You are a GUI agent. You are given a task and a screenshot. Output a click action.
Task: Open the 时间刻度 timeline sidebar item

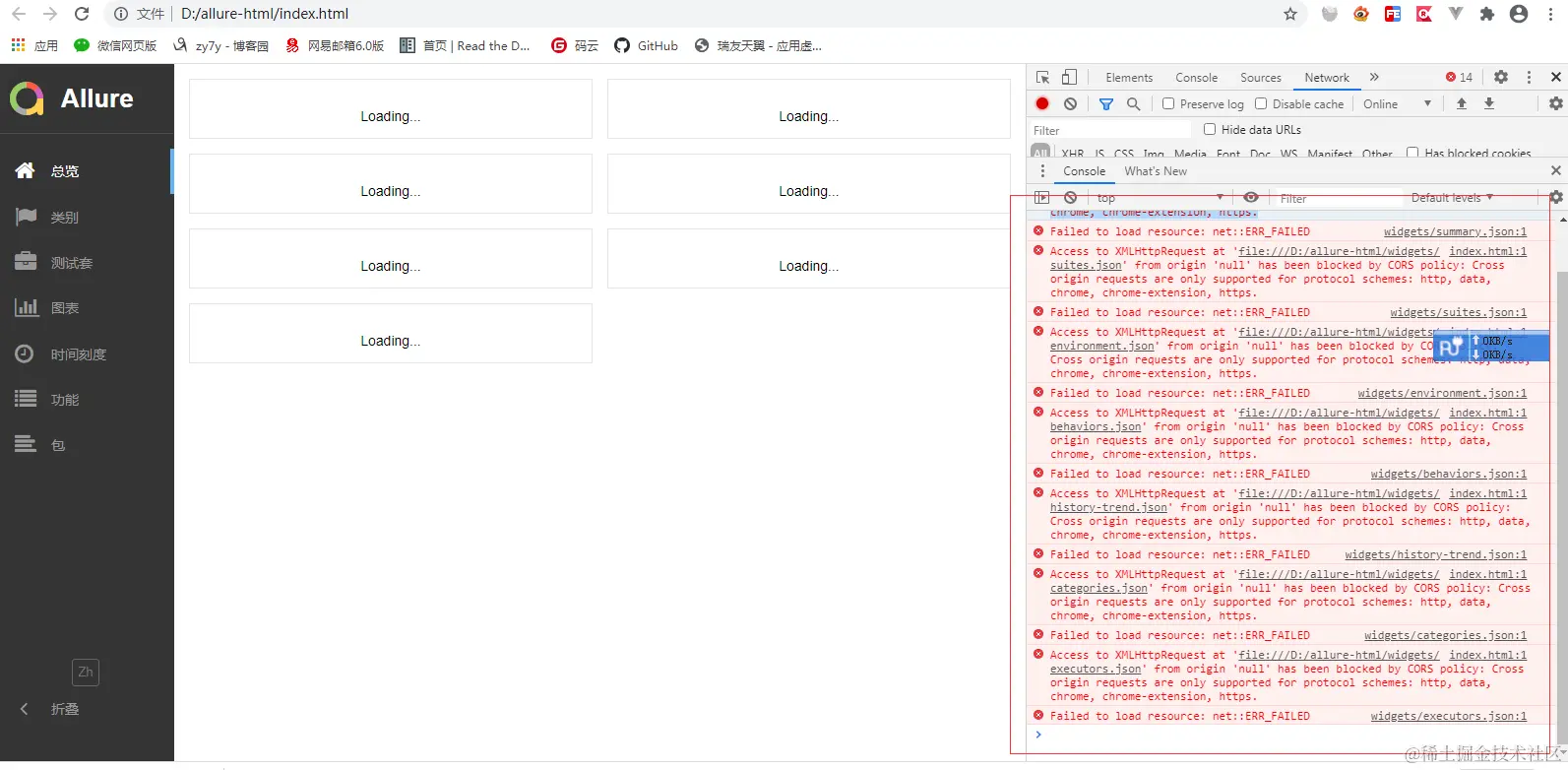click(x=87, y=354)
